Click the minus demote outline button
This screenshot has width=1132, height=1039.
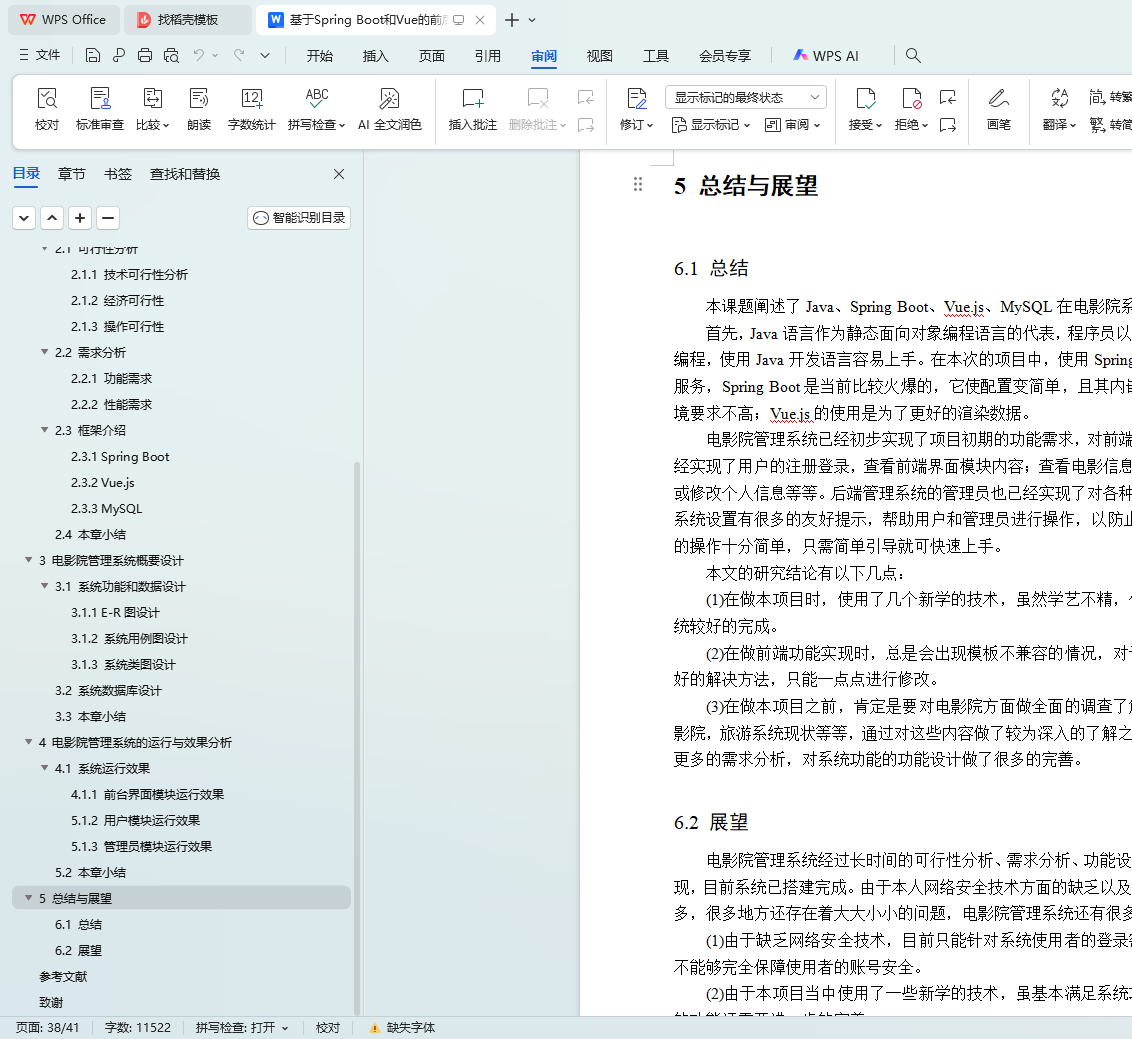click(x=108, y=218)
